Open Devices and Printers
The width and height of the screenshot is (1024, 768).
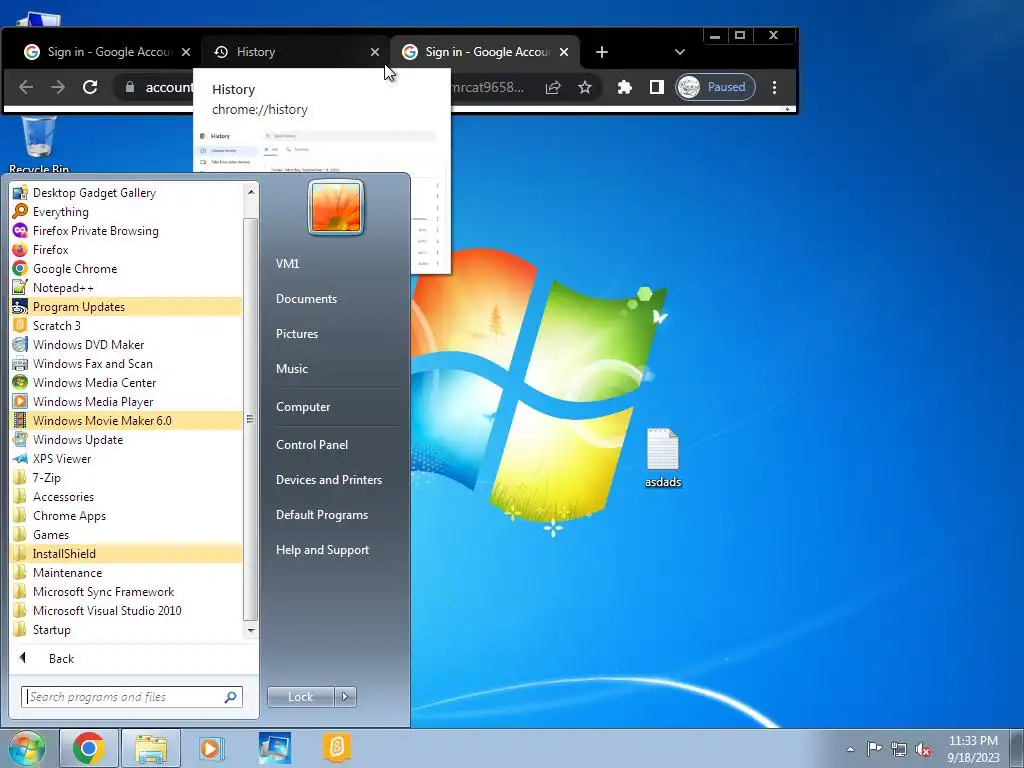pyautogui.click(x=329, y=480)
